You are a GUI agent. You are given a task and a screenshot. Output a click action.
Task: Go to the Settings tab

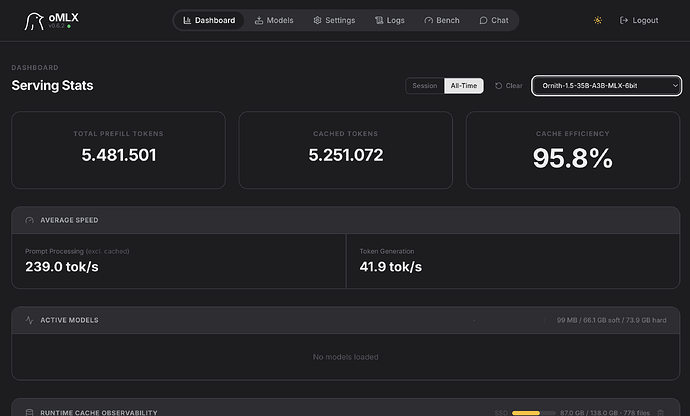334,20
